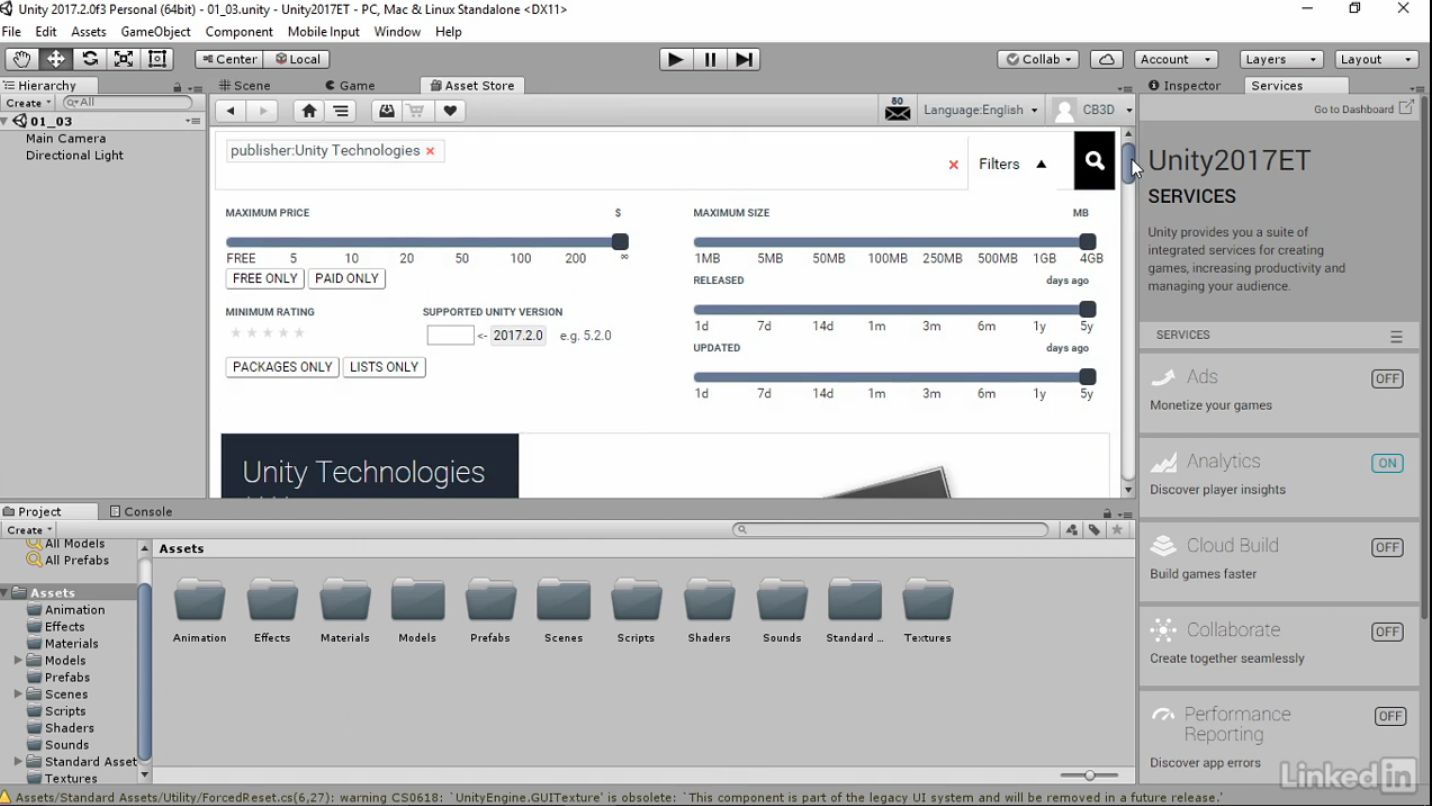Toggle the Collaborate service switch

[1387, 632]
